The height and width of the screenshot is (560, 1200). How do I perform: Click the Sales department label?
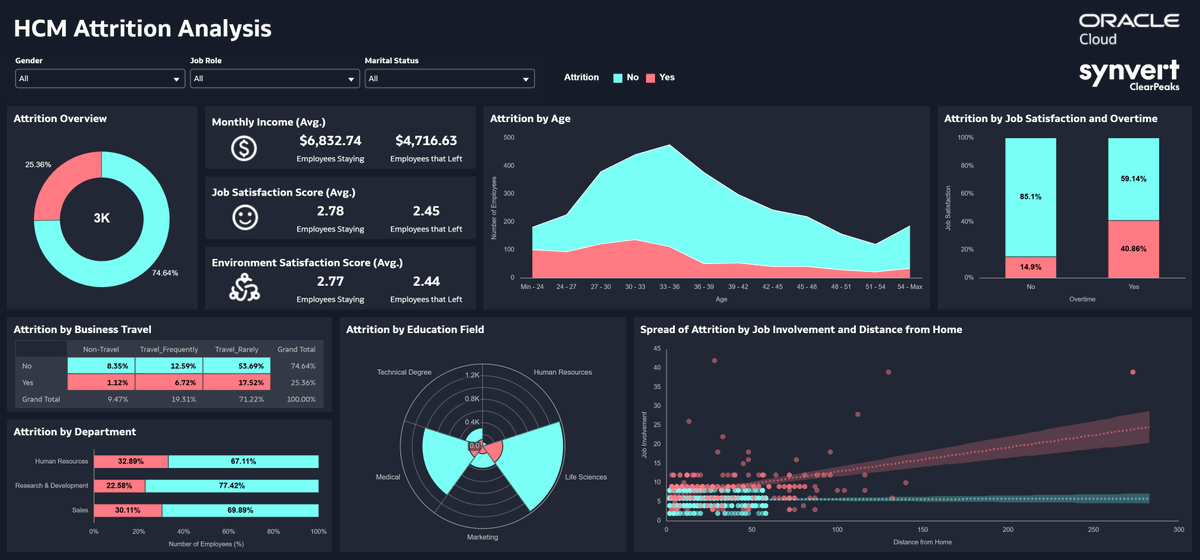81,510
